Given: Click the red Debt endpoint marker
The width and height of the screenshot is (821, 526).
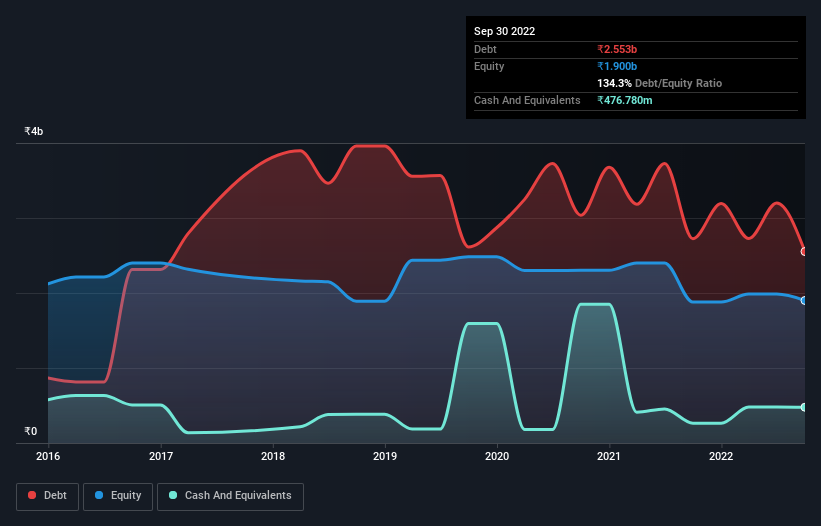Looking at the screenshot, I should 804,252.
